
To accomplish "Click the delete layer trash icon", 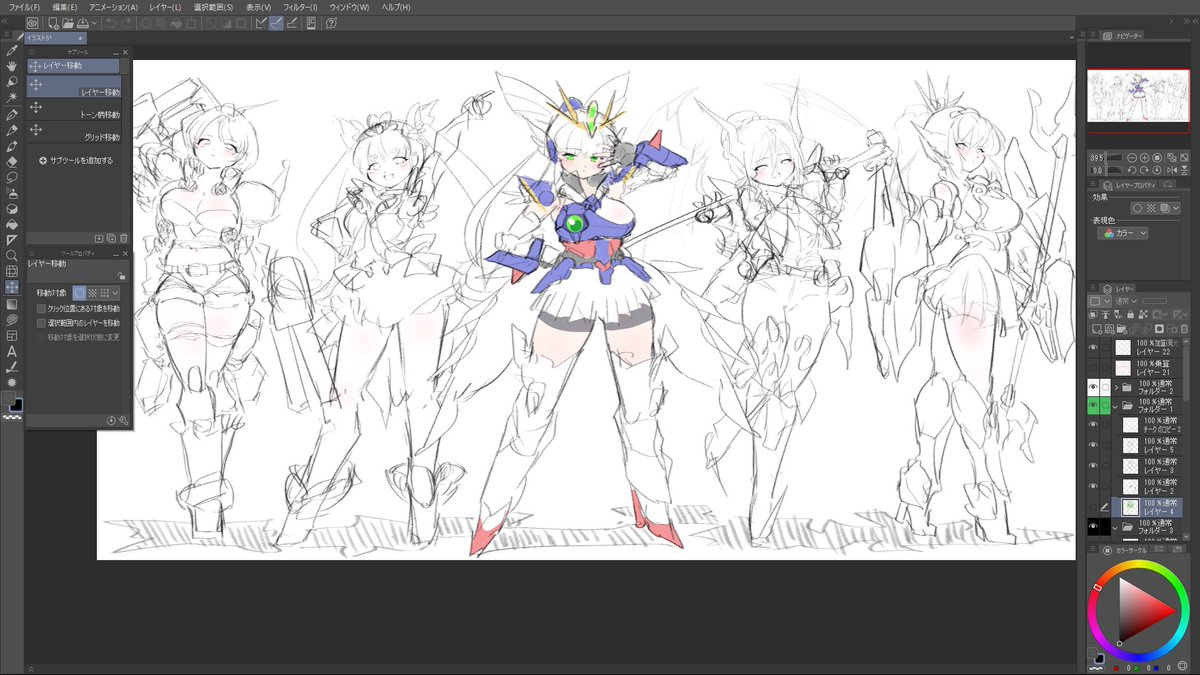I will point(1184,328).
